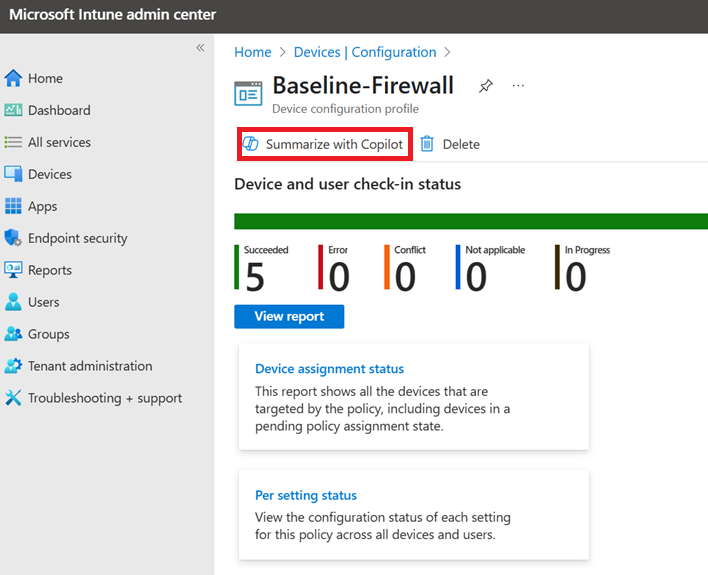
Task: Click the Devices monitor icon
Action: coord(13,174)
